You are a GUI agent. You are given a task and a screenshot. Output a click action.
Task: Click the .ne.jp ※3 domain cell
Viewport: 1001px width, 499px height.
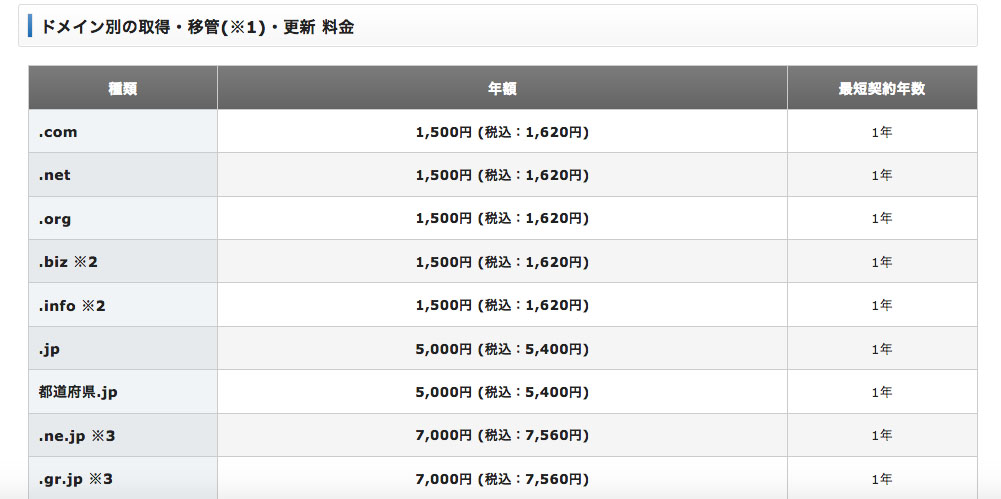tap(123, 435)
